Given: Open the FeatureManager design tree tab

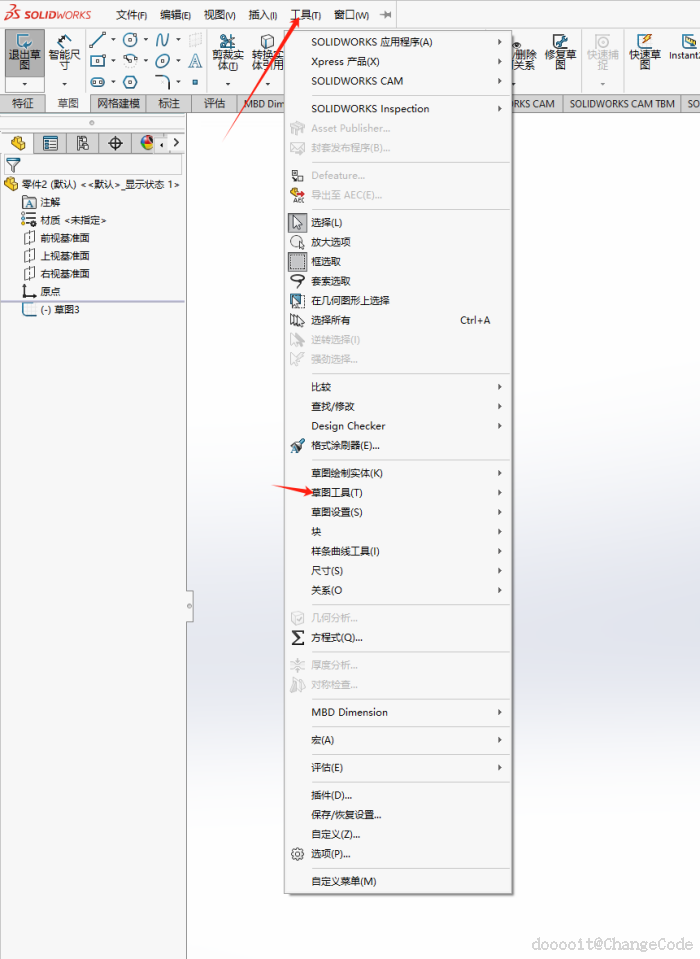Looking at the screenshot, I should (x=18, y=143).
